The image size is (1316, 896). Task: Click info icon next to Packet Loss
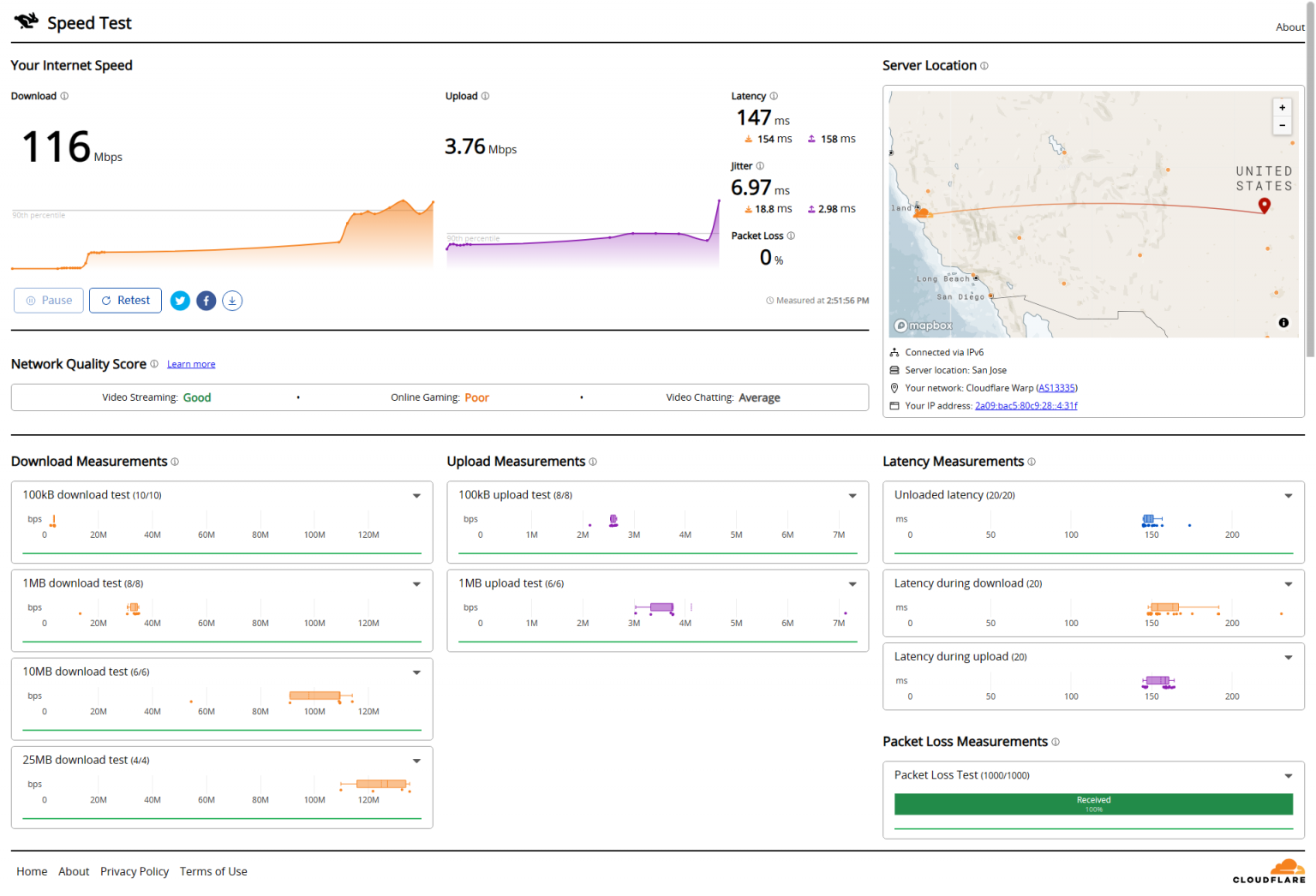pos(791,236)
